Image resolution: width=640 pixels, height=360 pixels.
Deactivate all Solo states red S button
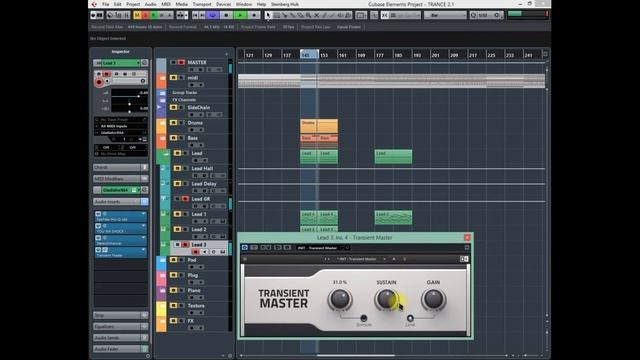click(145, 15)
